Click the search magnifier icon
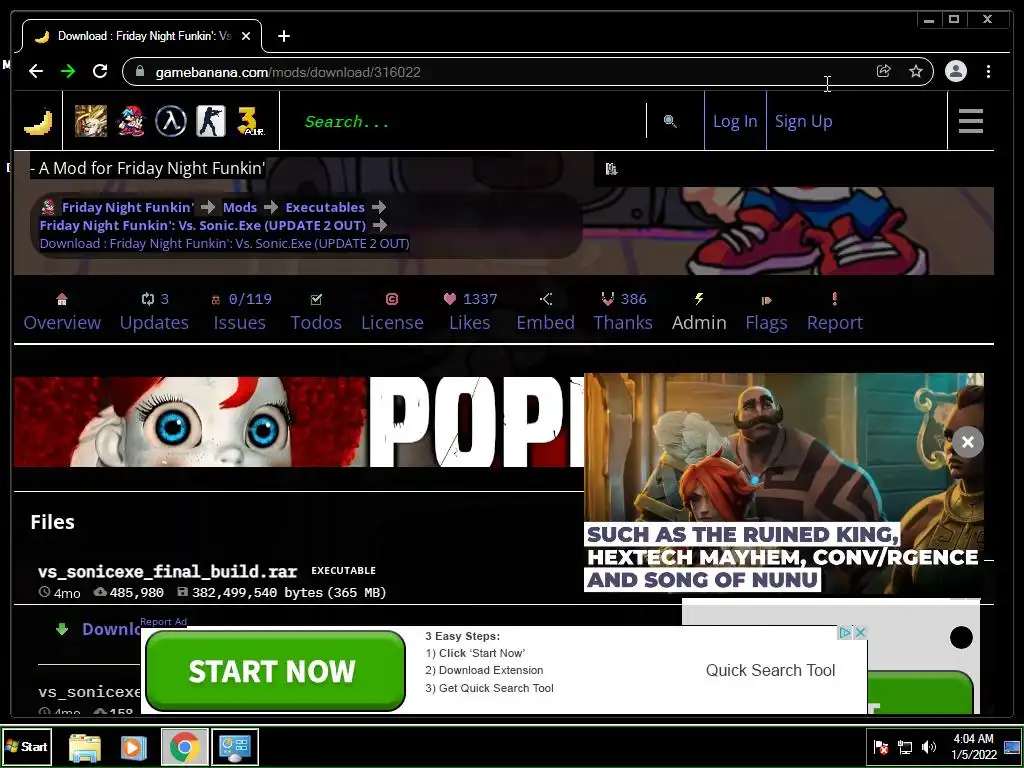This screenshot has height=768, width=1024. click(669, 121)
